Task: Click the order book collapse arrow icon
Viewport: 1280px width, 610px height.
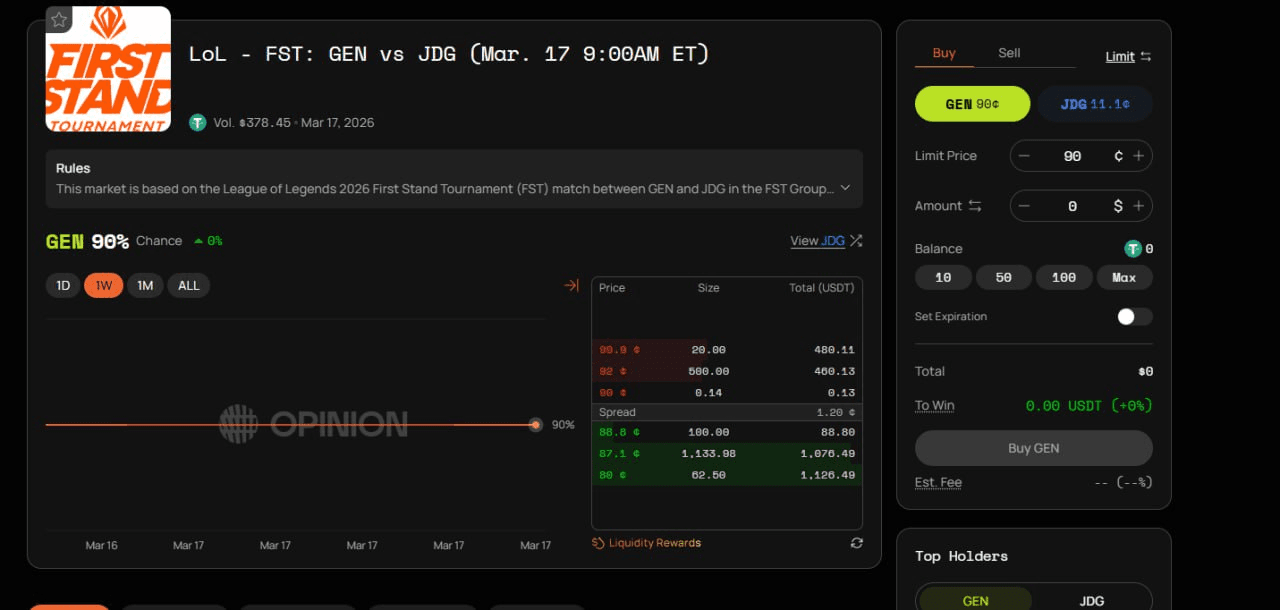Action: pos(571,286)
